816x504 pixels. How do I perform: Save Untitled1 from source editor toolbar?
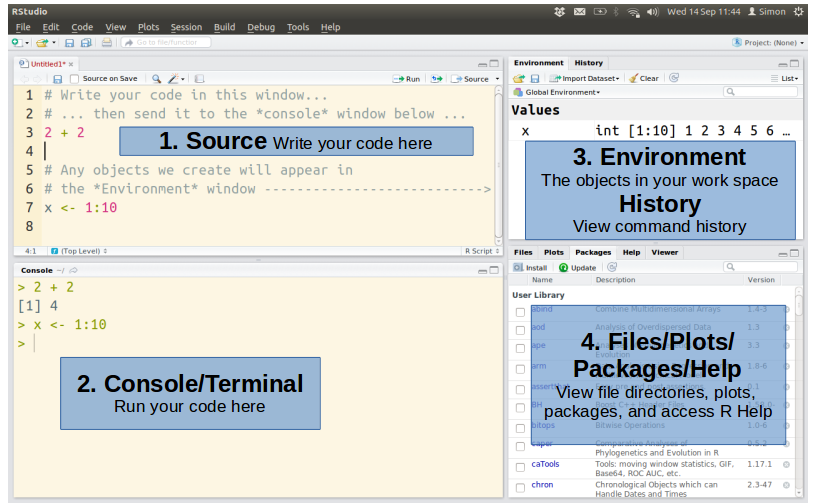coord(58,79)
